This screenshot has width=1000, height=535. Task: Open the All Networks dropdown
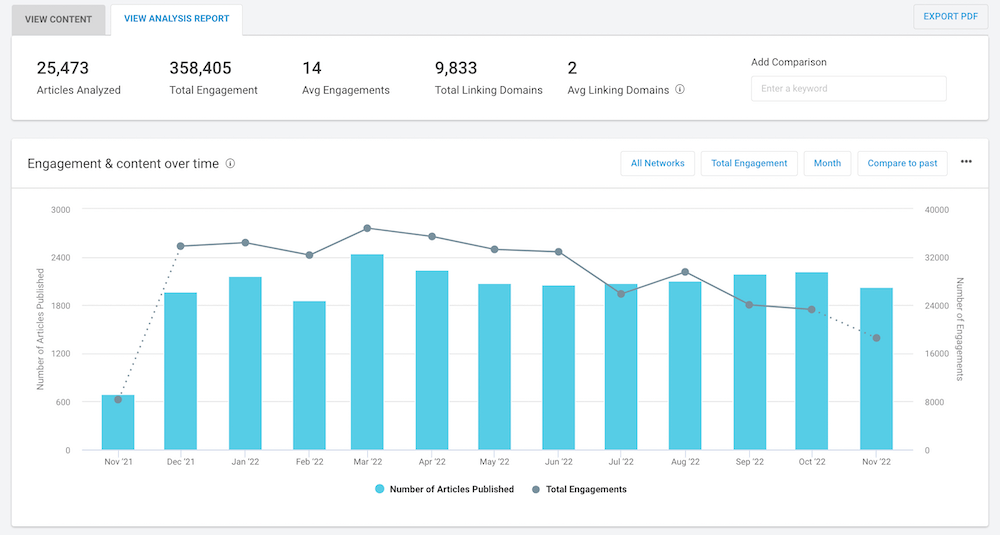tap(657, 163)
